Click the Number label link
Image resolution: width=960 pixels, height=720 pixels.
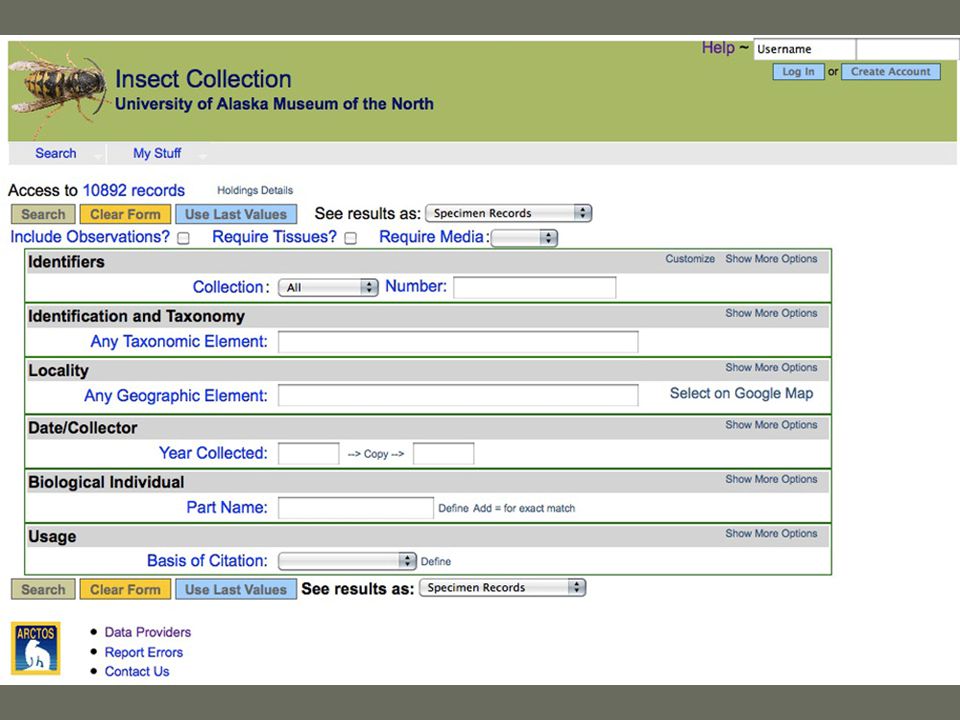(416, 286)
